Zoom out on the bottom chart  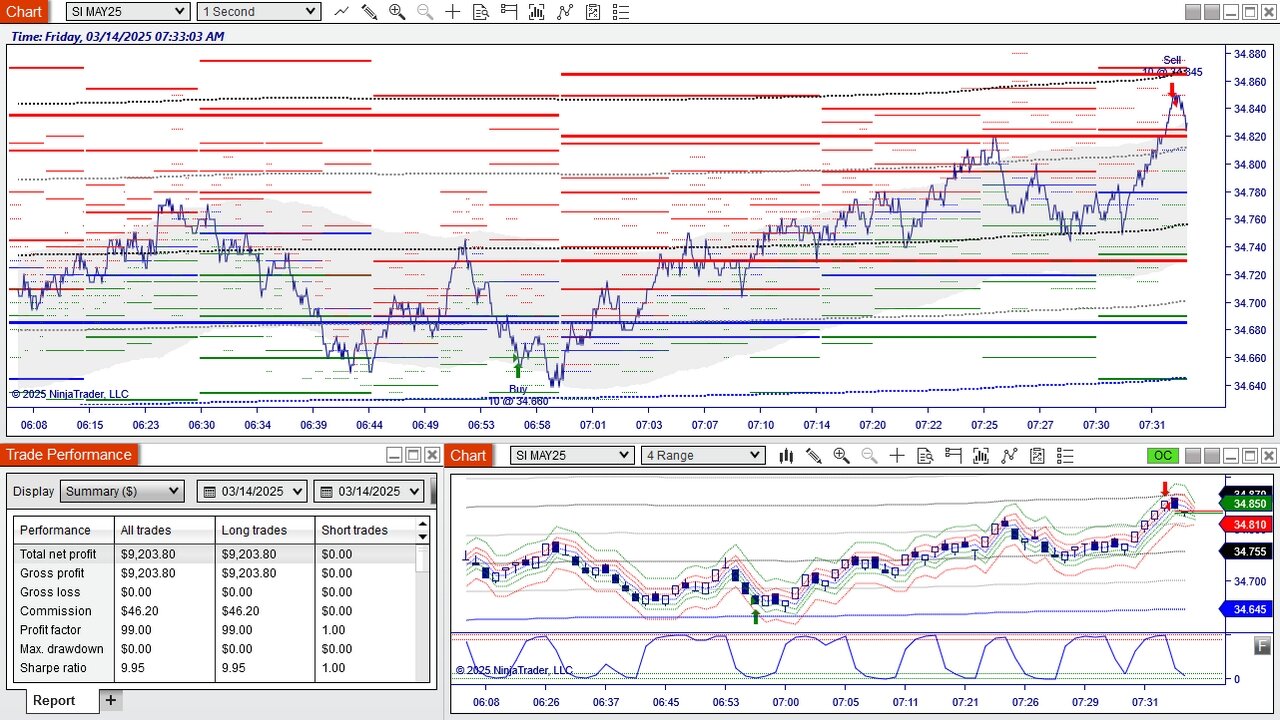pyautogui.click(x=869, y=455)
